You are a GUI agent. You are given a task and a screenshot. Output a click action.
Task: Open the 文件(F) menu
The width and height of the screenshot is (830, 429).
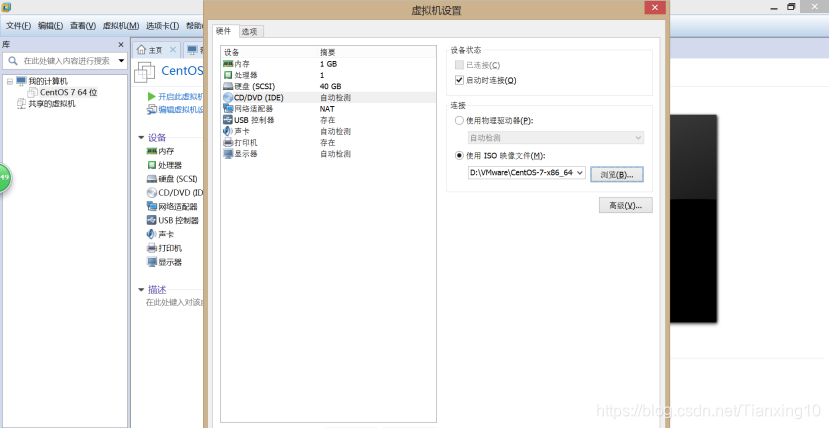click(x=19, y=25)
